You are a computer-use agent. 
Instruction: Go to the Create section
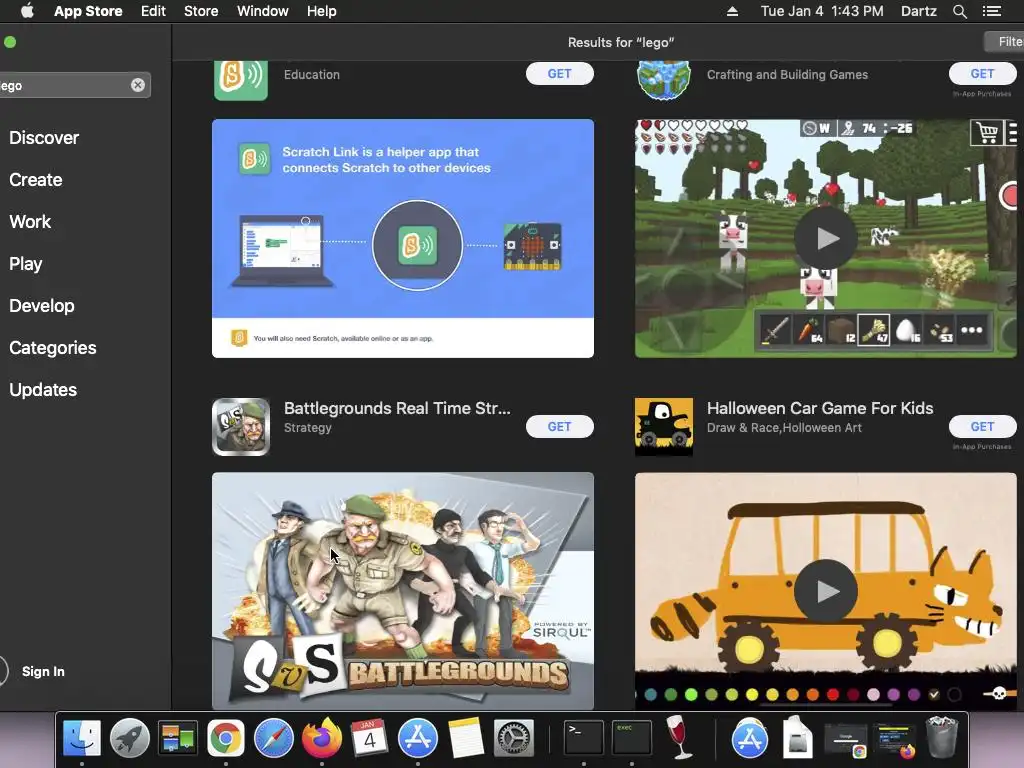click(x=36, y=180)
